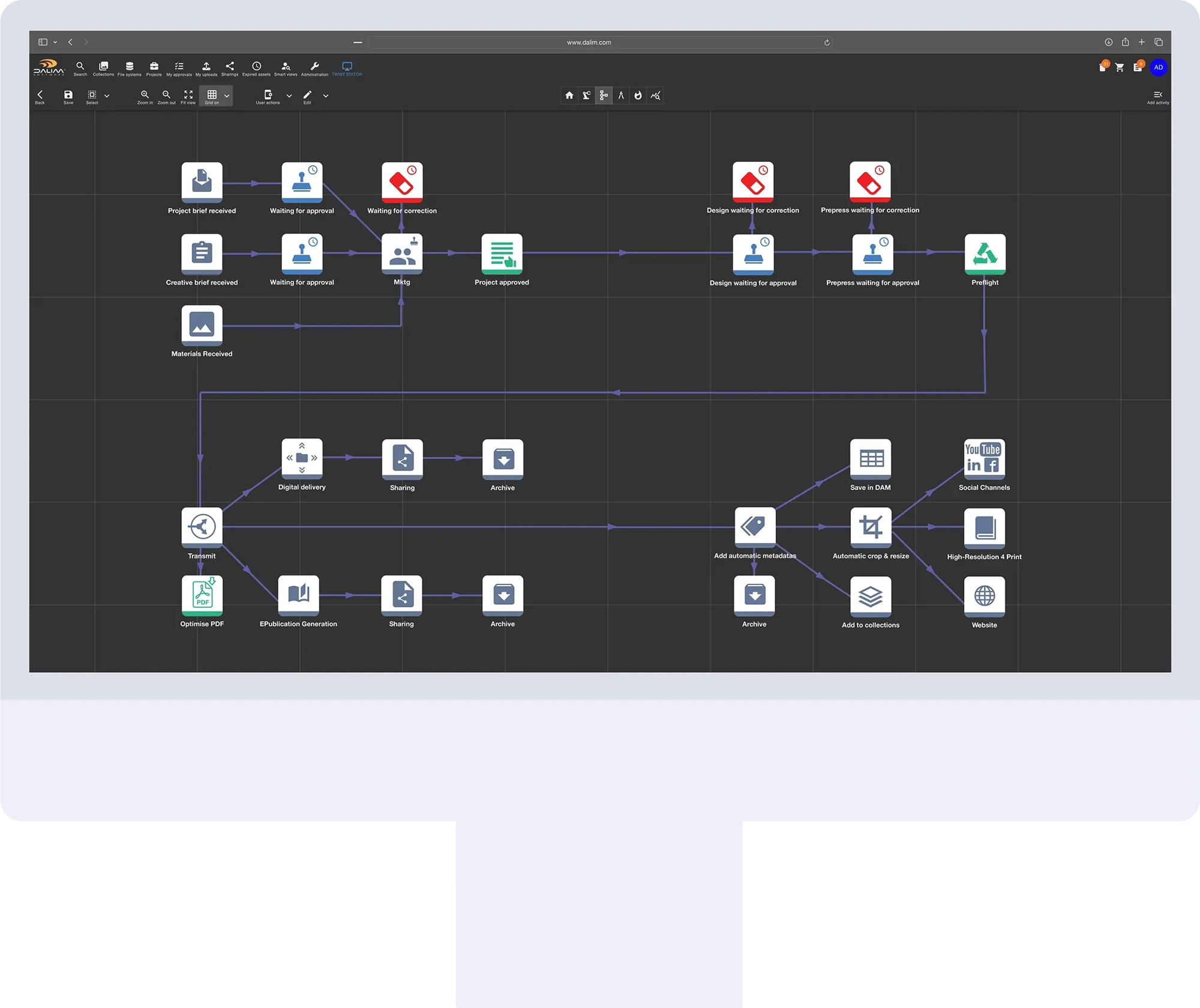Select the Preflight node in the workflow

984,255
